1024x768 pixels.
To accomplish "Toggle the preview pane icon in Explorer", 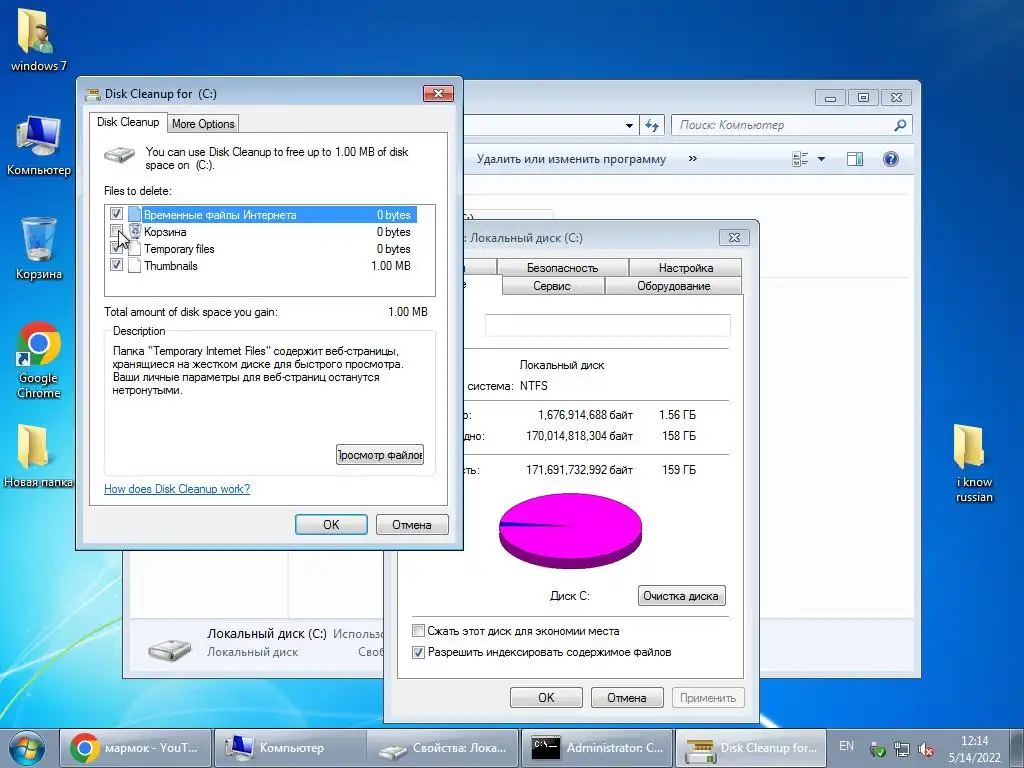I will [x=855, y=159].
